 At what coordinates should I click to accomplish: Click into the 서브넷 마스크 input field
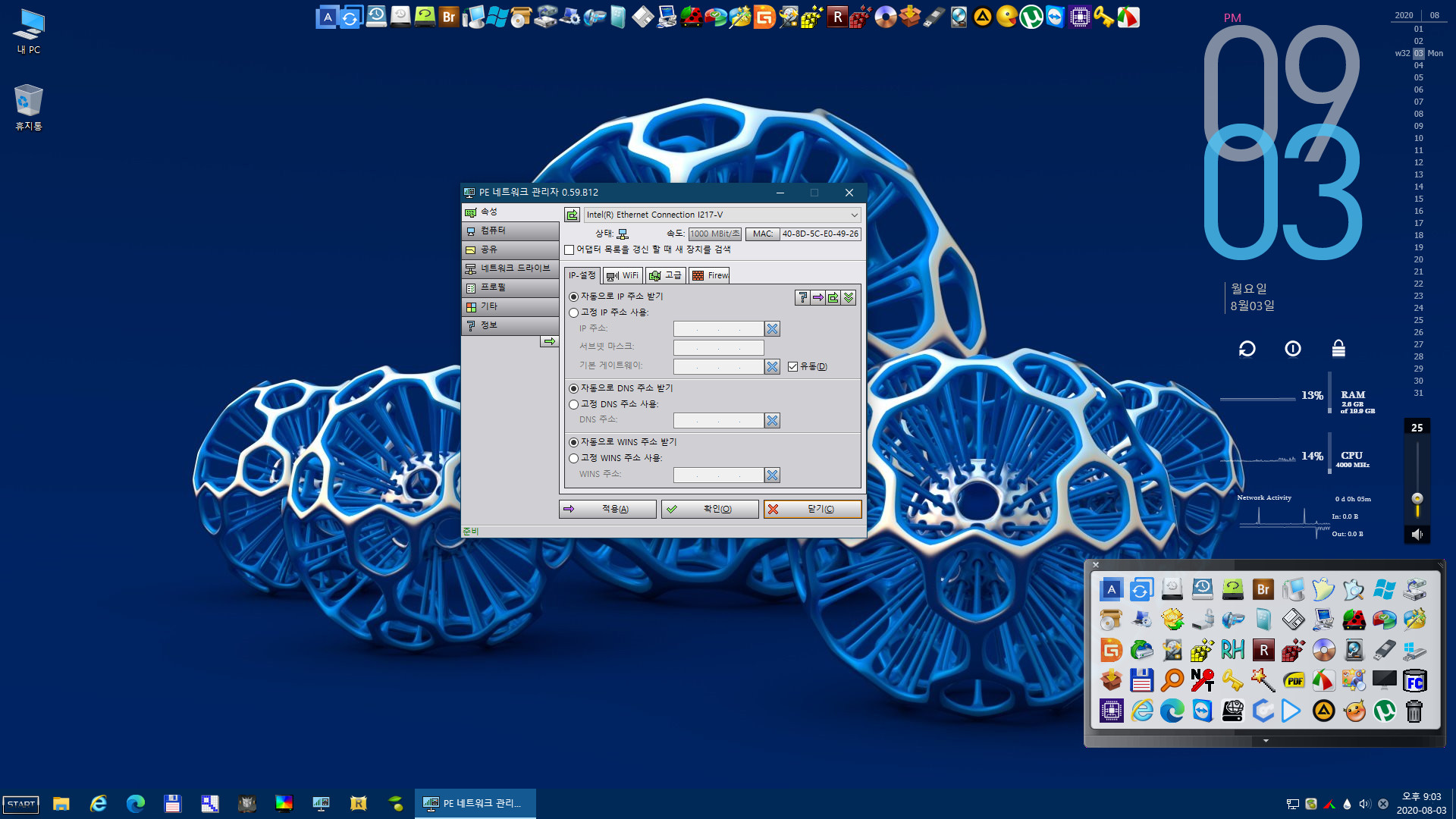(718, 348)
